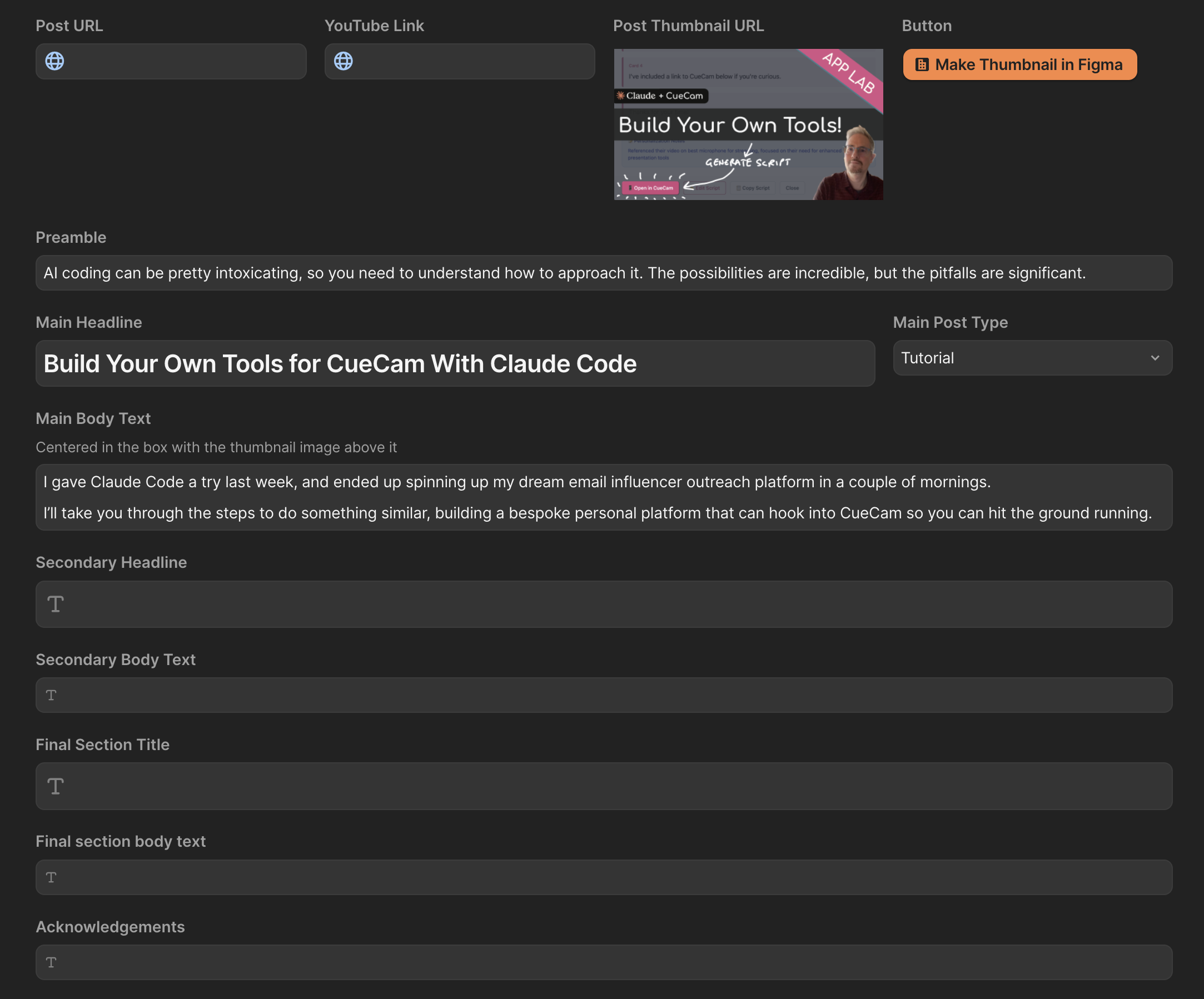Screen dimensions: 1204x999
Task: Click globe icon in Post URL field
Action: coord(54,61)
